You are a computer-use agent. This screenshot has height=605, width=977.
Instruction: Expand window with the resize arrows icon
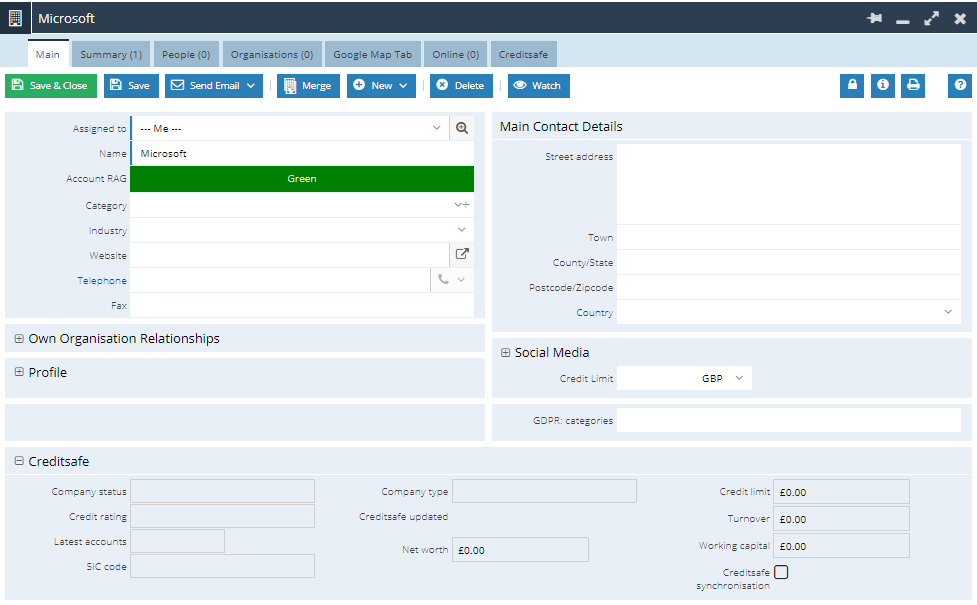tap(932, 18)
